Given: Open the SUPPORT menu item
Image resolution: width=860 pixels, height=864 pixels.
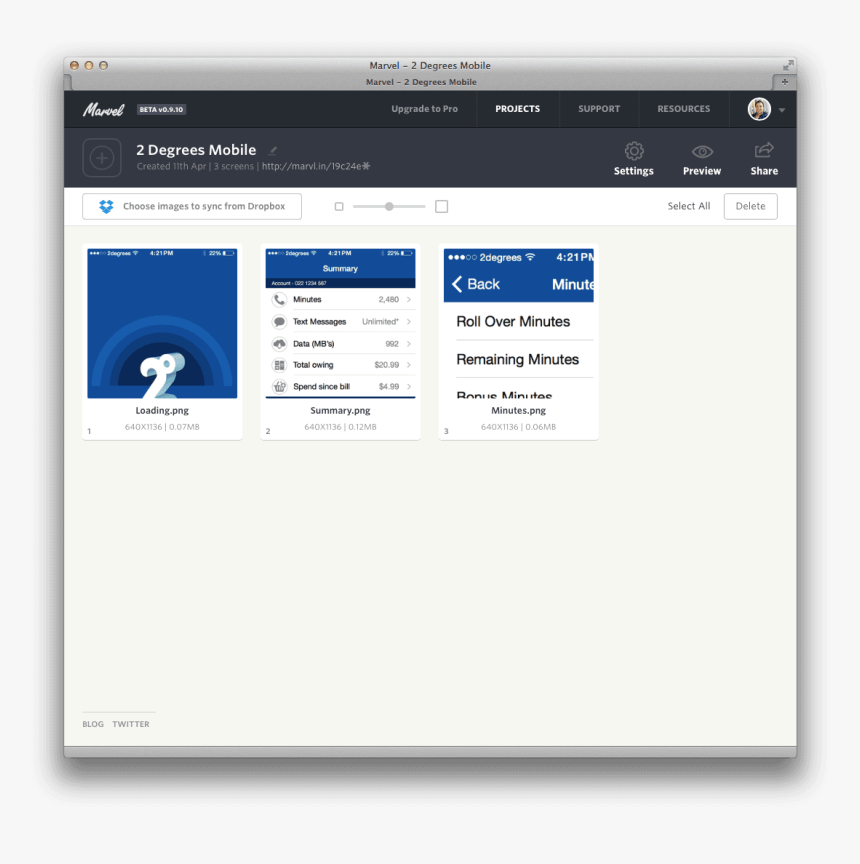Looking at the screenshot, I should pyautogui.click(x=599, y=109).
